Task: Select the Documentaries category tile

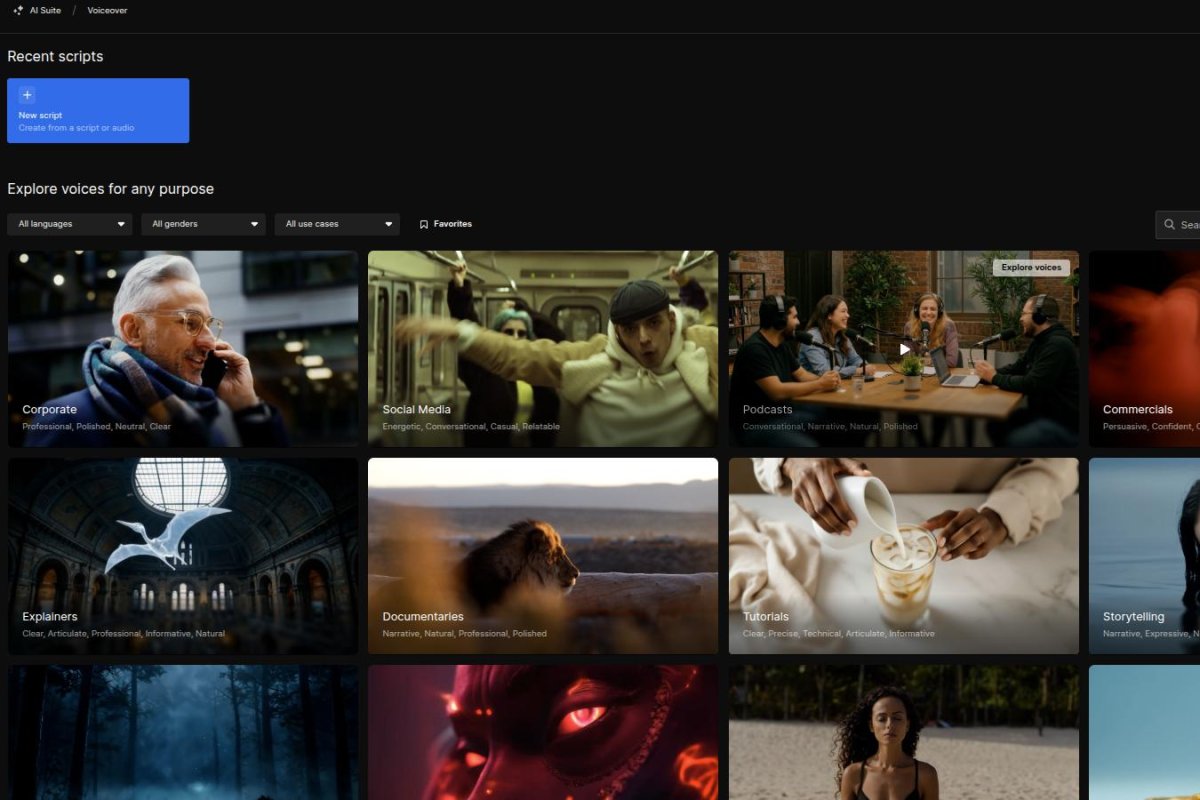Action: [x=543, y=555]
